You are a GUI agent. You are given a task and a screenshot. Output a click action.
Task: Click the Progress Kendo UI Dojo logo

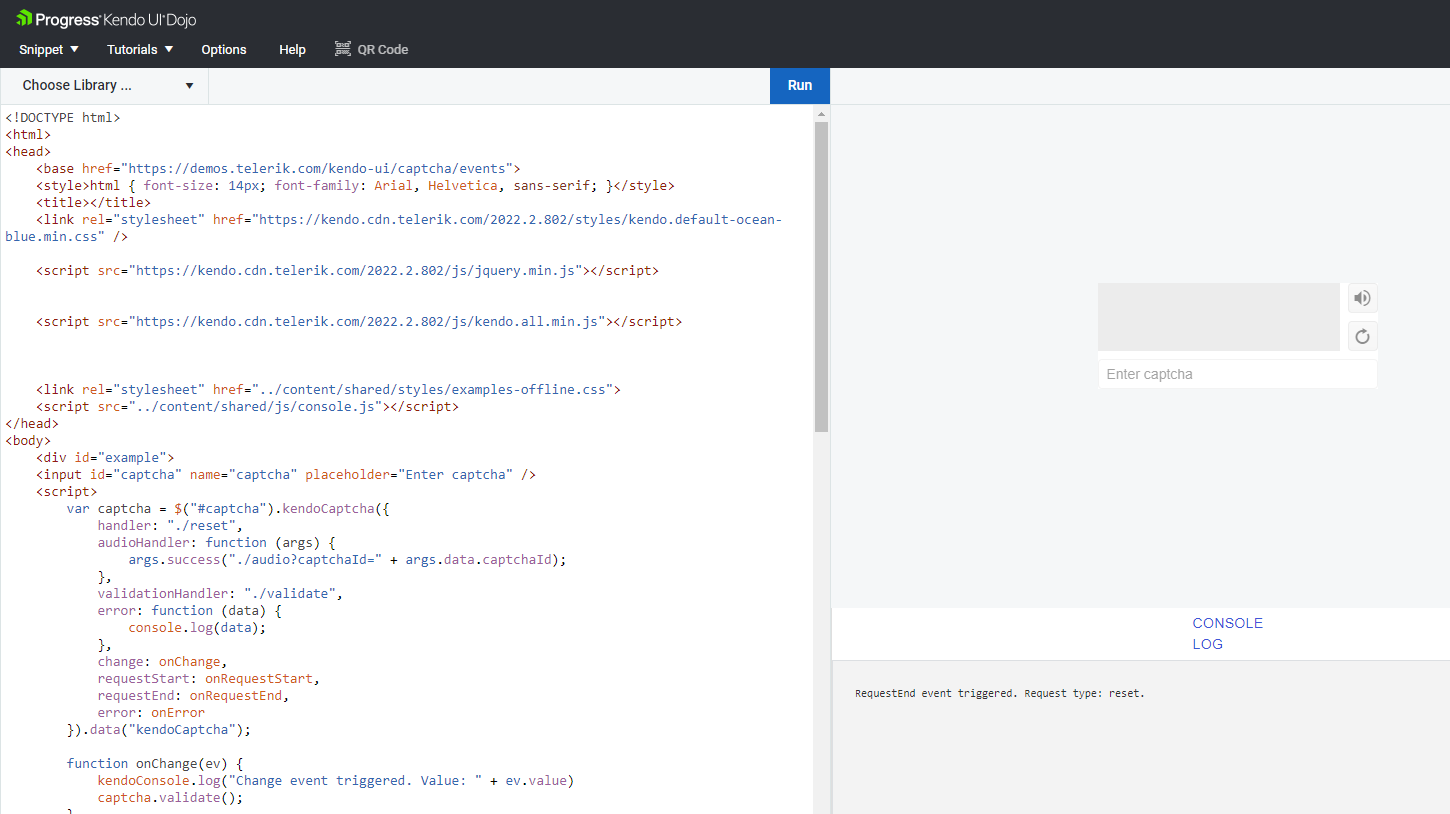[106, 18]
